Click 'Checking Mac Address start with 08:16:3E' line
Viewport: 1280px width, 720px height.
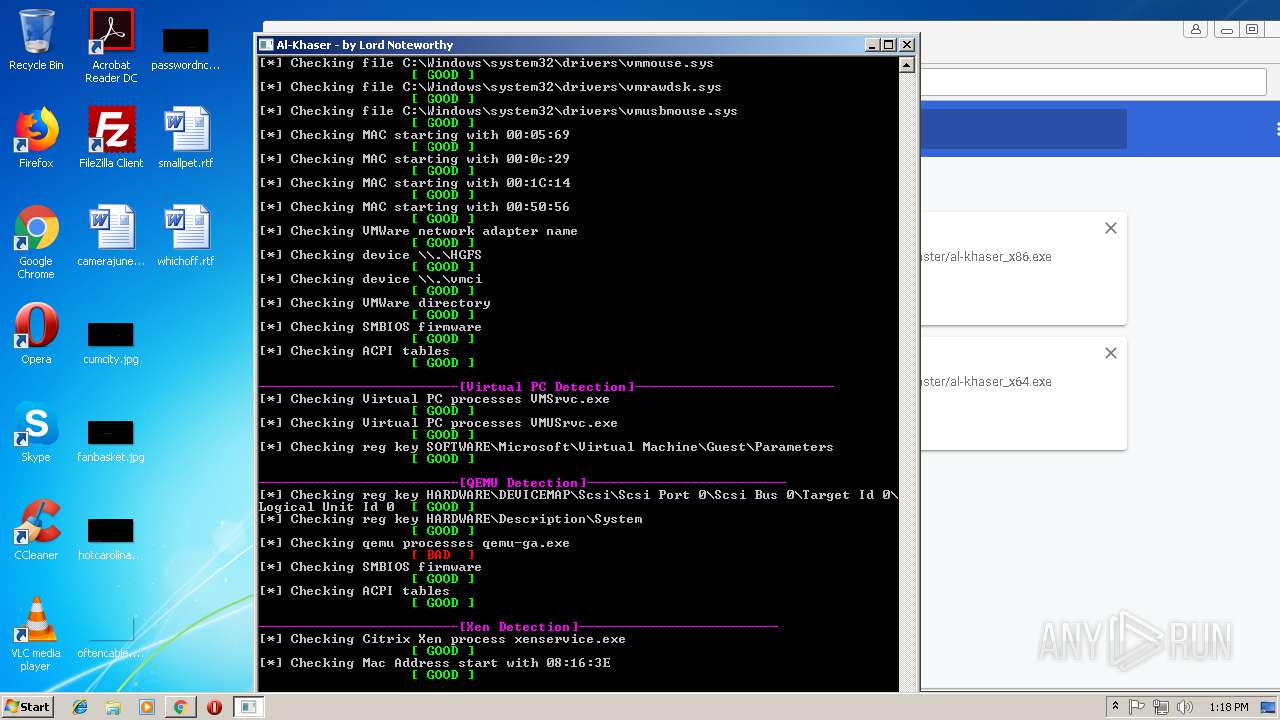click(434, 663)
